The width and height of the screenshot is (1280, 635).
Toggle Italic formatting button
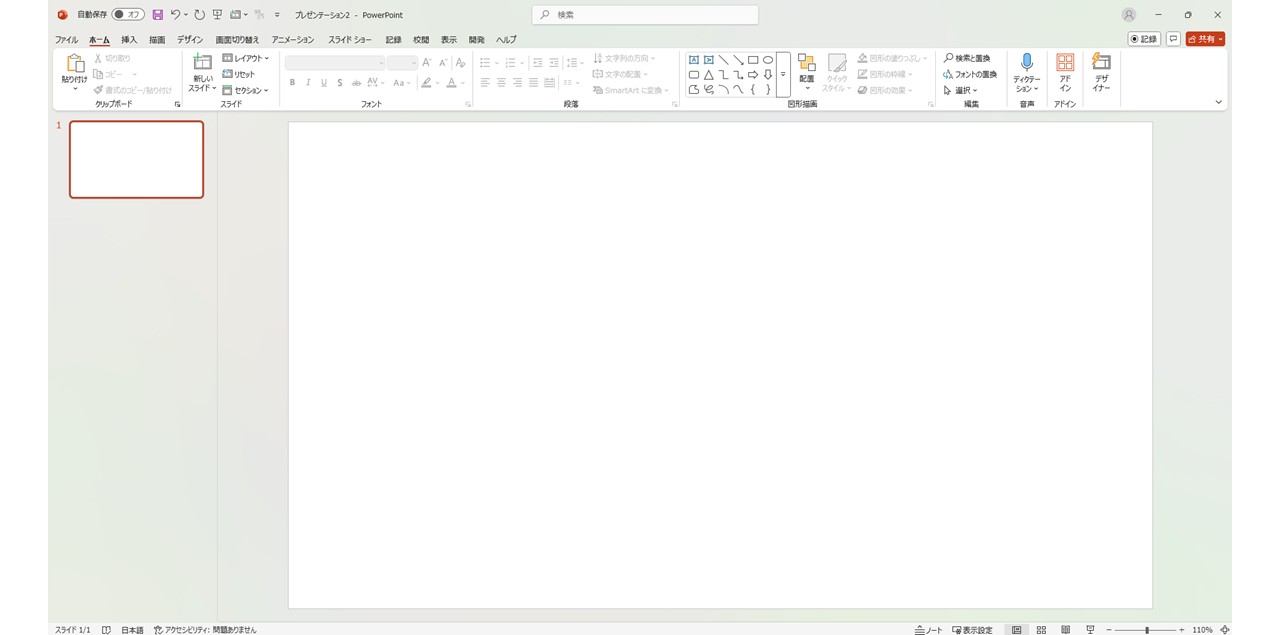click(x=308, y=83)
